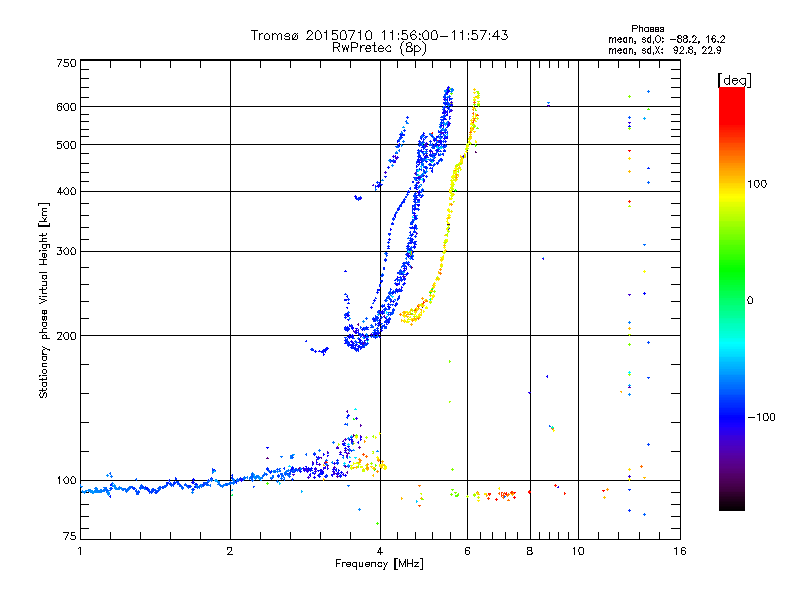Click the black bottom of the colorbar
Image resolution: width=800 pixels, height=600 pixels.
[732, 503]
